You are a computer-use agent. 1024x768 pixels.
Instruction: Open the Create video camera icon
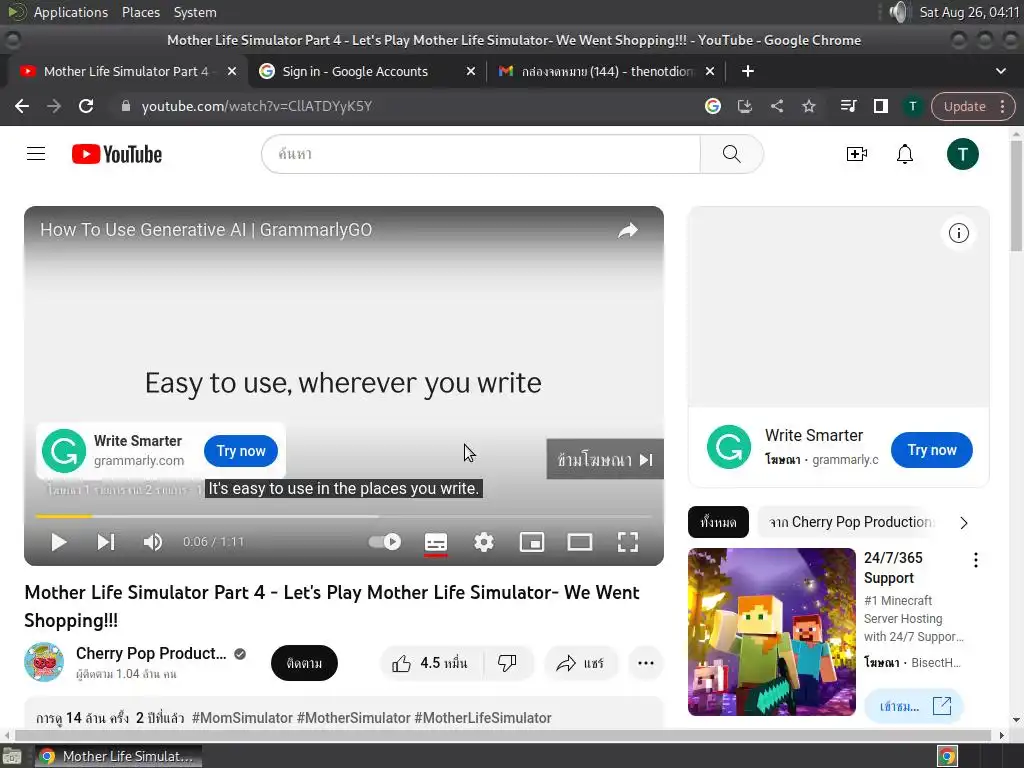tap(856, 154)
